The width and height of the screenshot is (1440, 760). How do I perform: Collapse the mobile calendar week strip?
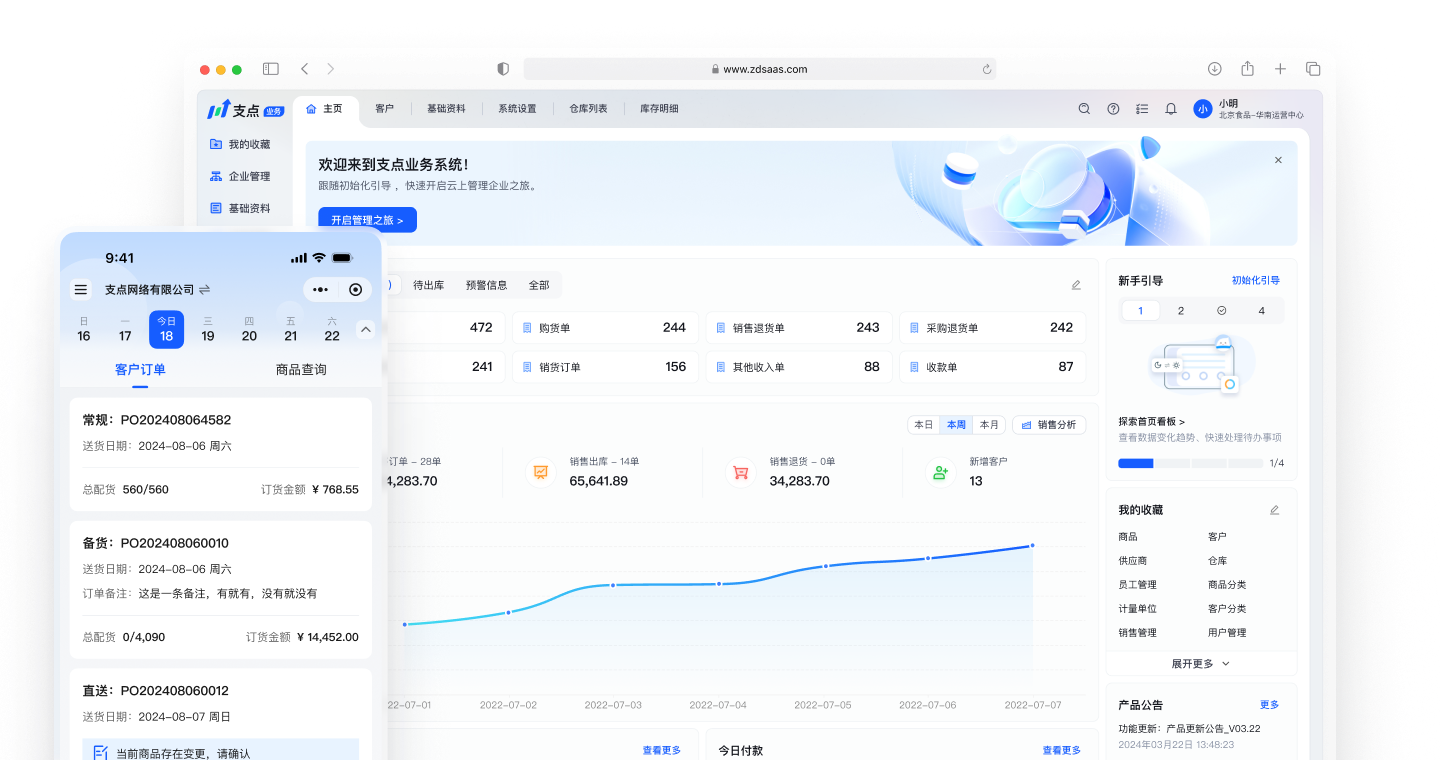pyautogui.click(x=366, y=329)
